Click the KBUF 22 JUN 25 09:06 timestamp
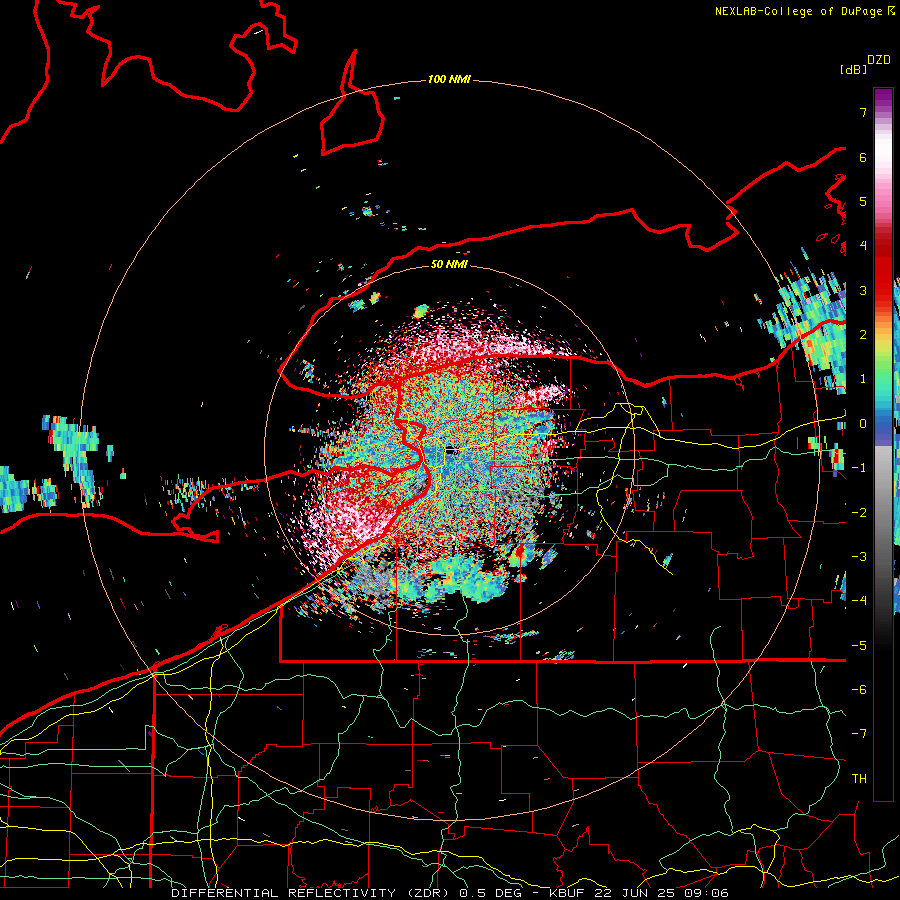Viewport: 900px width, 900px height. pyautogui.click(x=639, y=893)
